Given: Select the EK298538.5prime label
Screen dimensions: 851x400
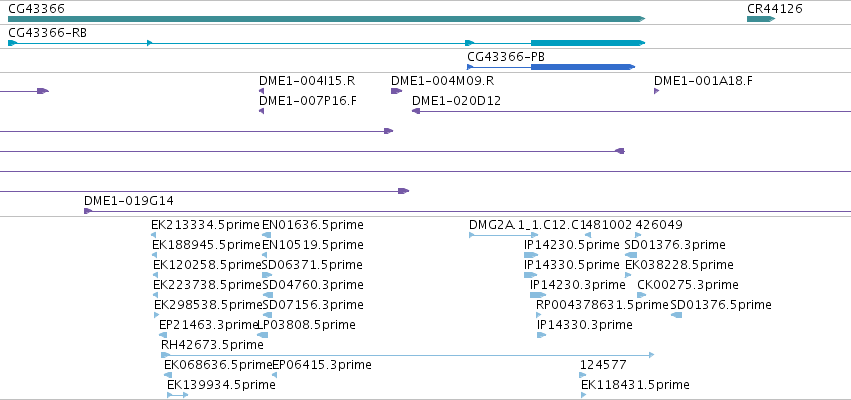Looking at the screenshot, I should point(208,305).
